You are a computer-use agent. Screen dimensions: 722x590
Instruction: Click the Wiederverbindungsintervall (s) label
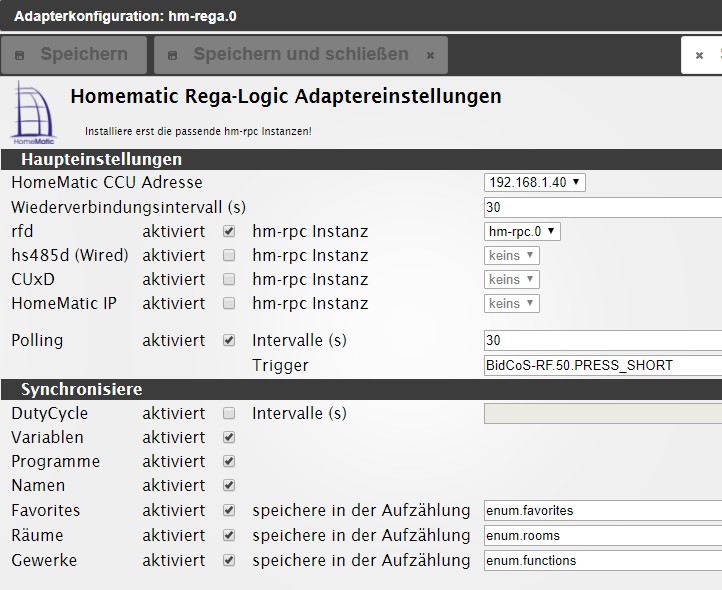[128, 207]
